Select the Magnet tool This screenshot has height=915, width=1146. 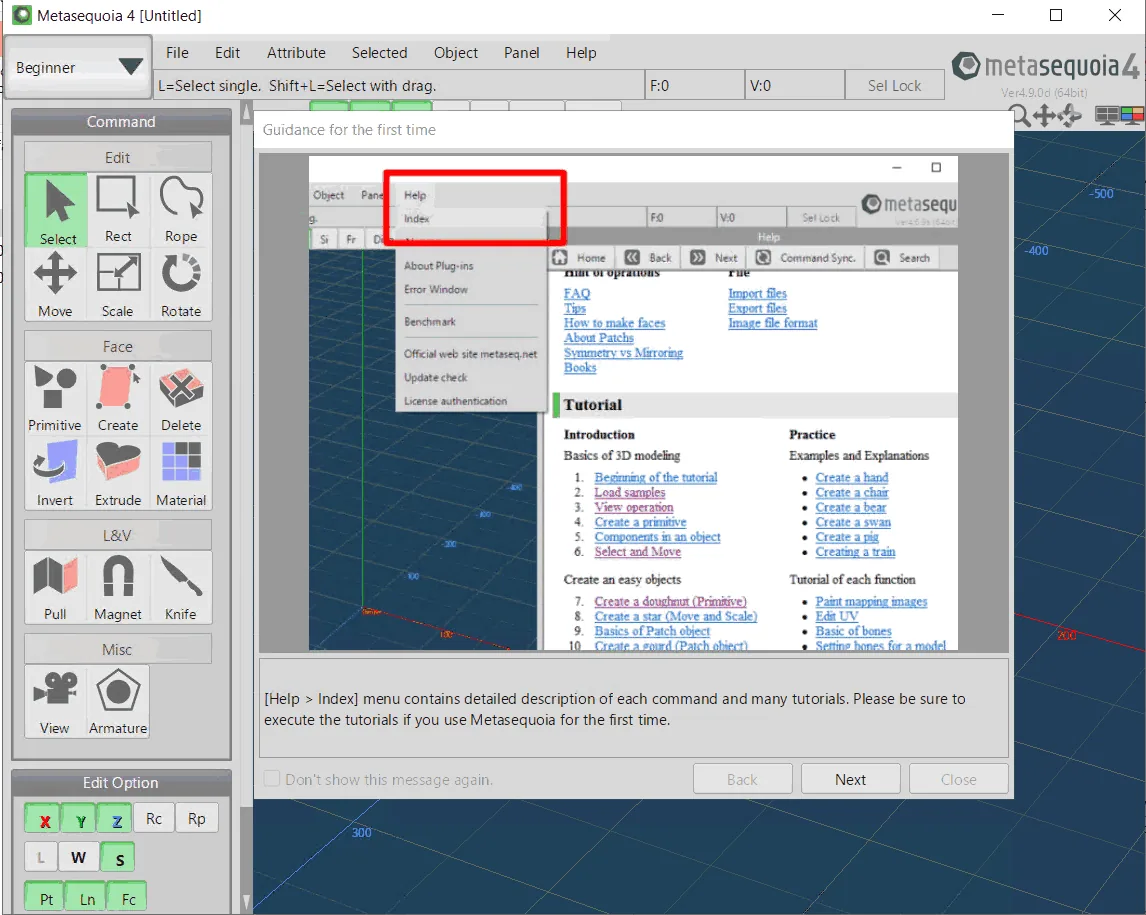[118, 588]
